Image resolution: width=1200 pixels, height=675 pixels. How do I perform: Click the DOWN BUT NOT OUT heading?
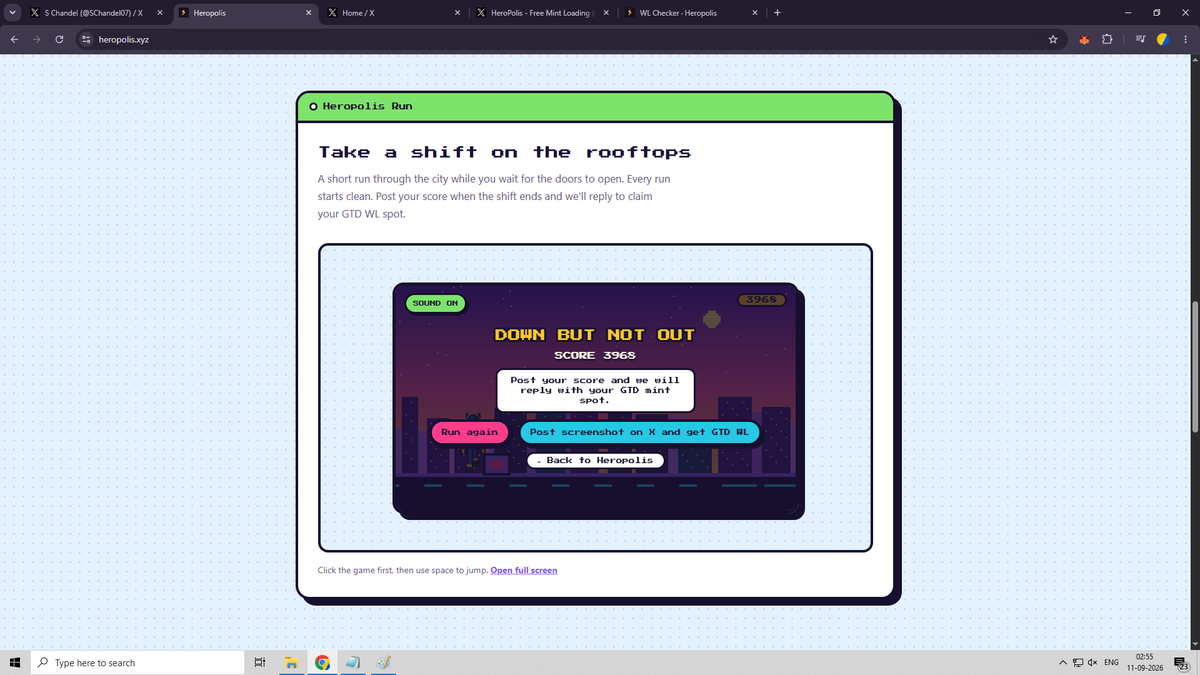pos(595,335)
